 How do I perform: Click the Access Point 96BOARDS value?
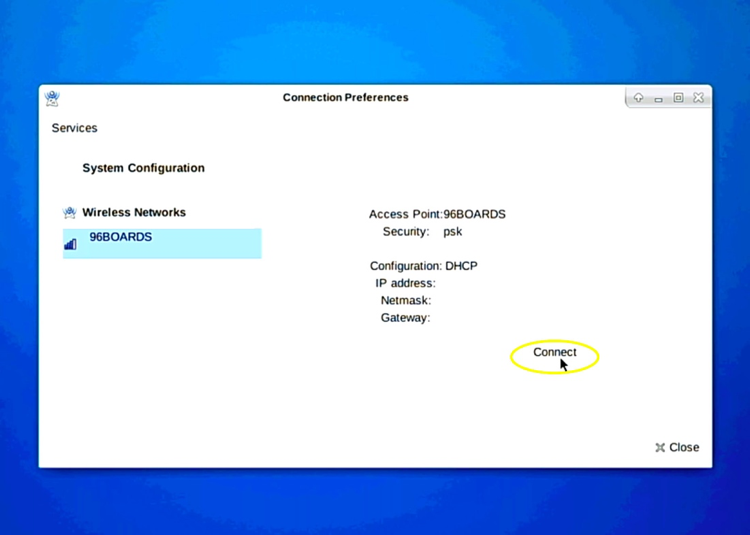[475, 214]
